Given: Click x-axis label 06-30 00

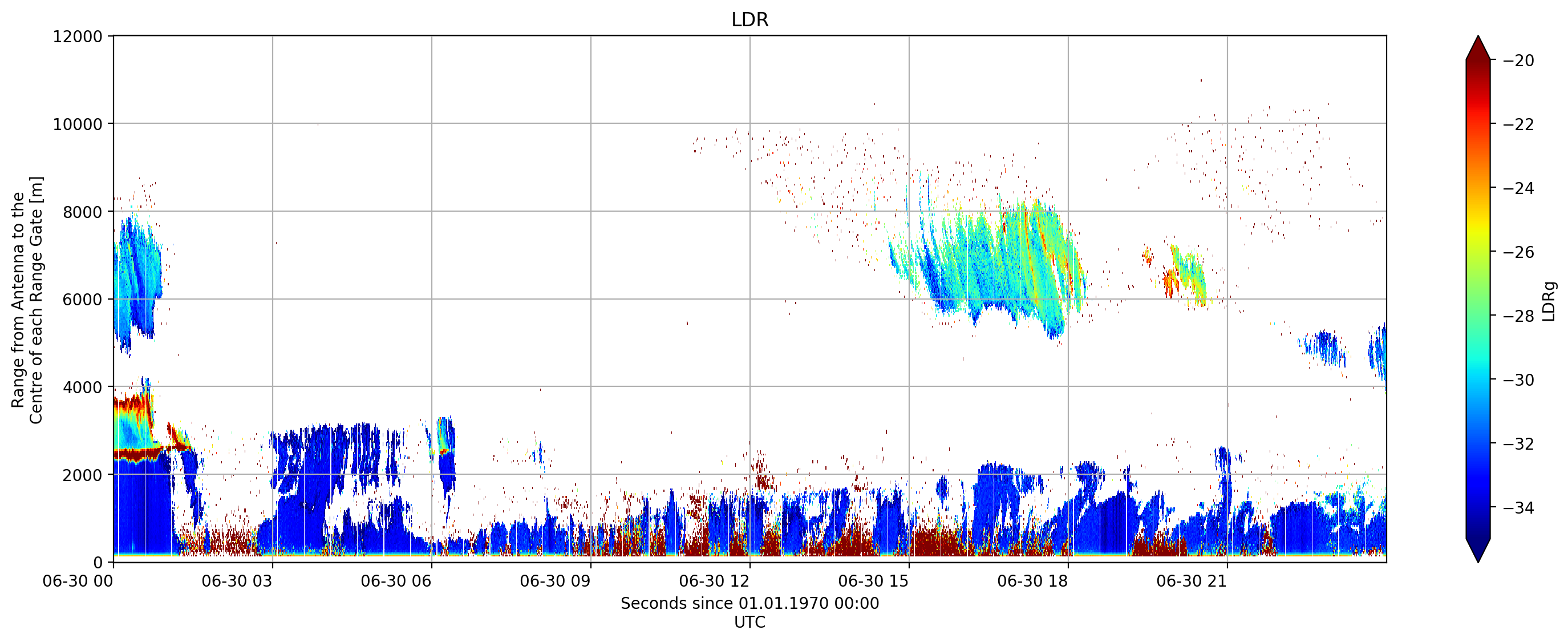Looking at the screenshot, I should [78, 581].
